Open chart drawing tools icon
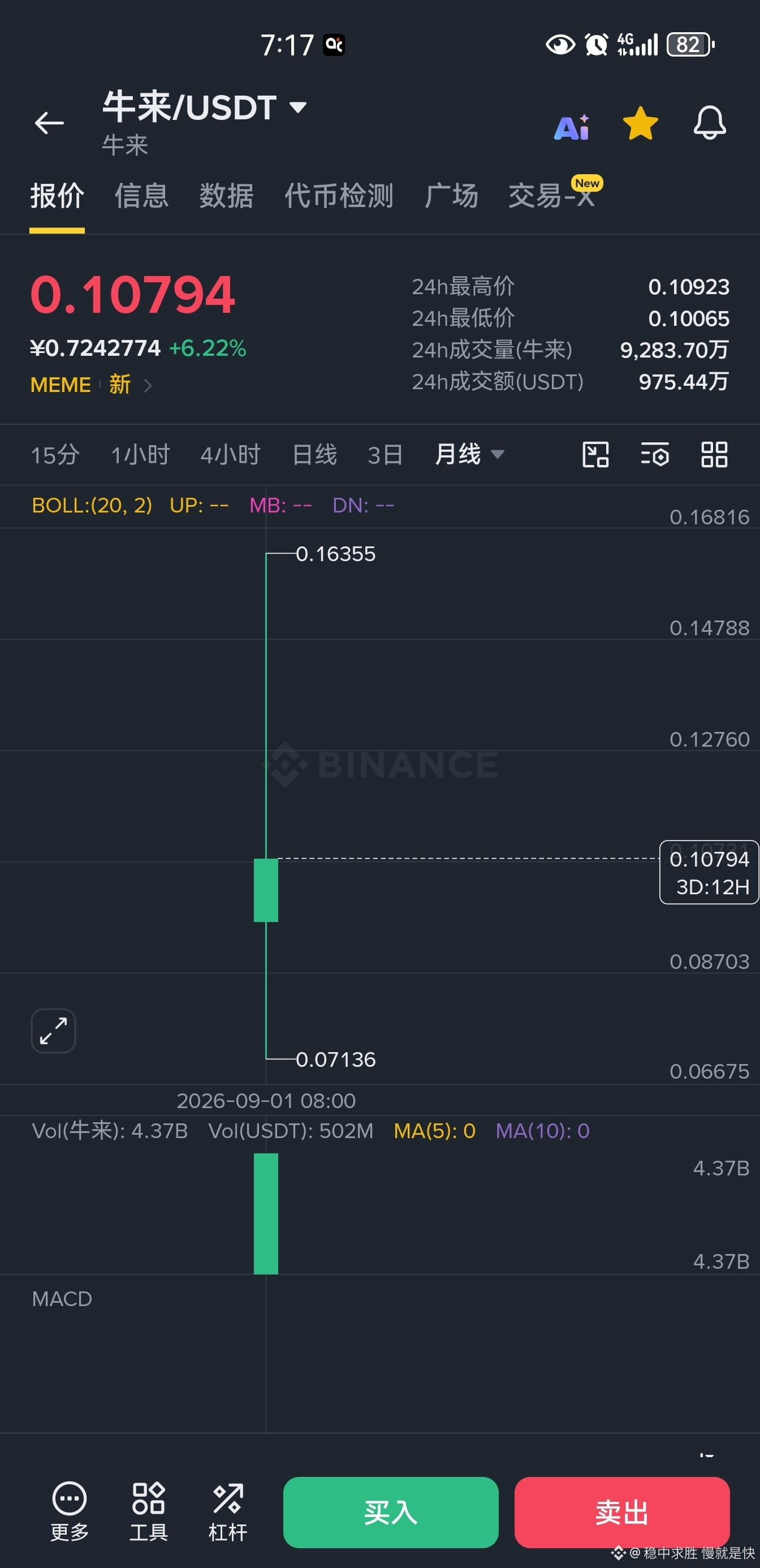Screen dimensions: 760x1568 [595, 455]
